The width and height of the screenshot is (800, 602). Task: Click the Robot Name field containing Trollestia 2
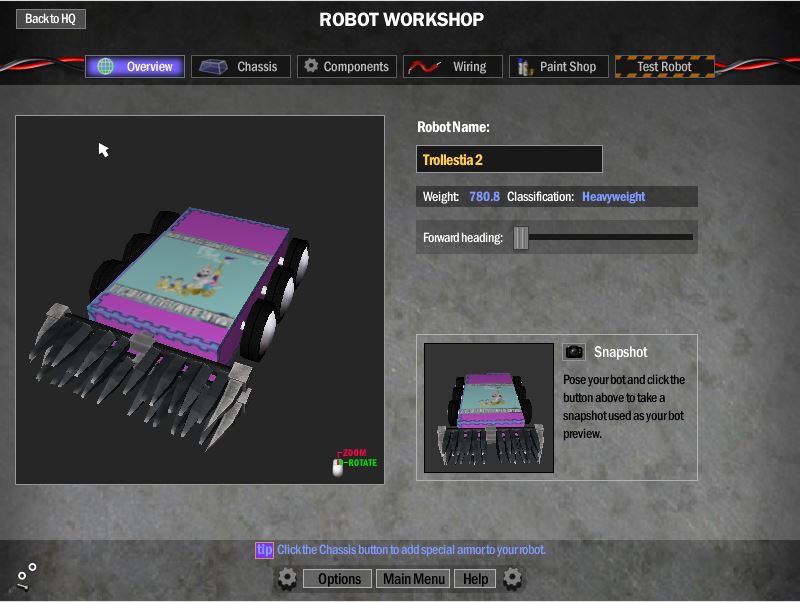(509, 159)
